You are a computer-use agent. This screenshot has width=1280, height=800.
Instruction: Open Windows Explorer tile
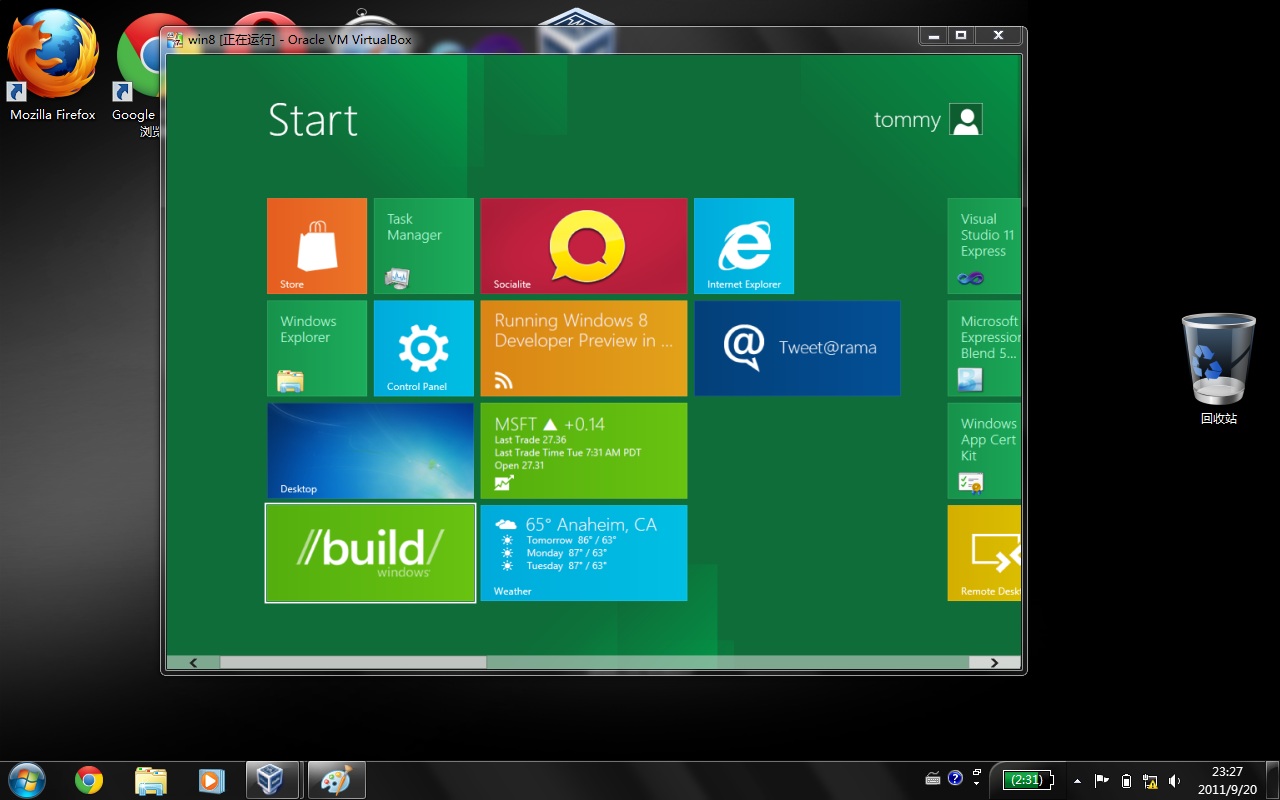tap(316, 348)
